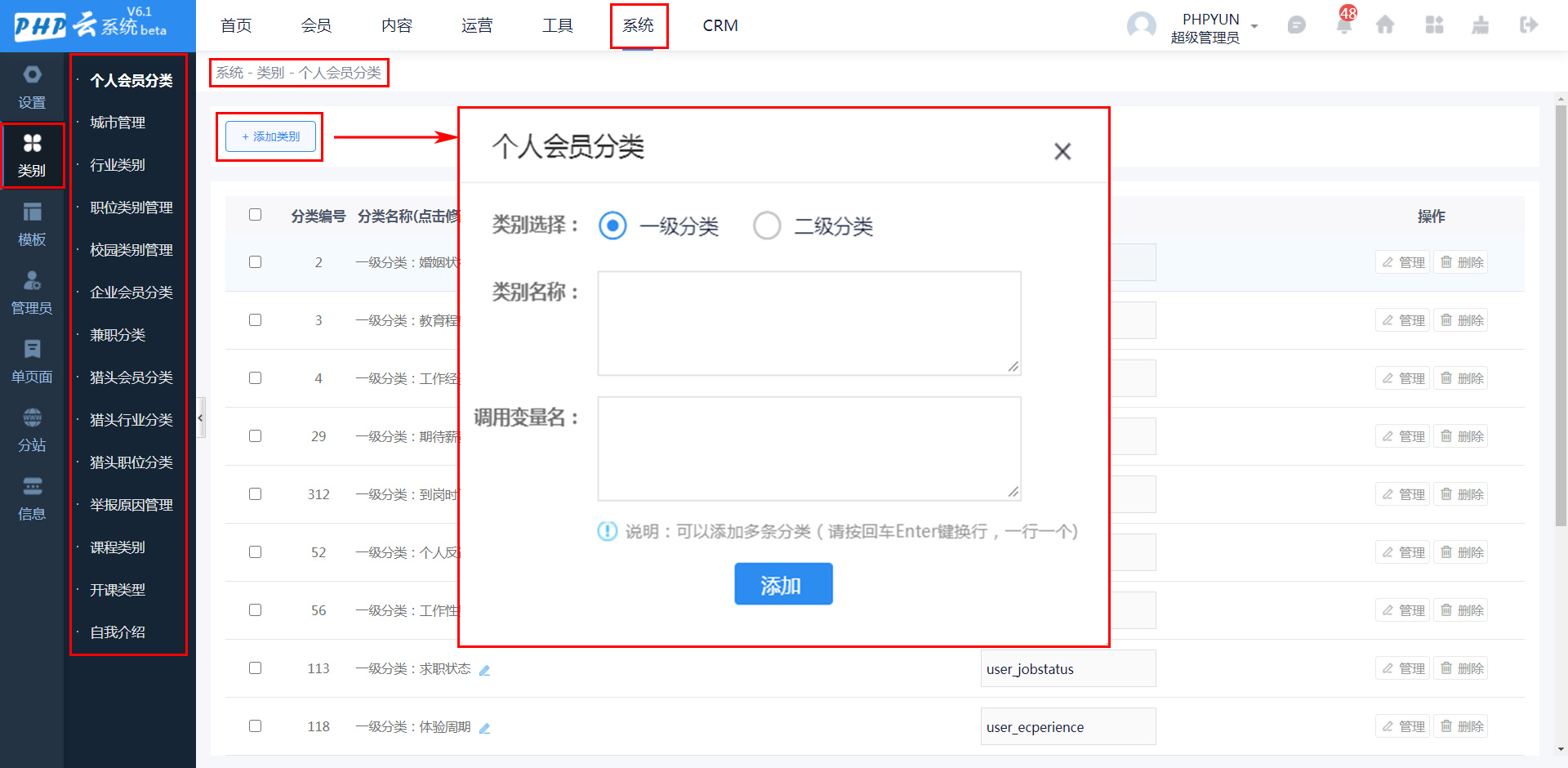Check the checkbox for row 312

click(x=255, y=494)
